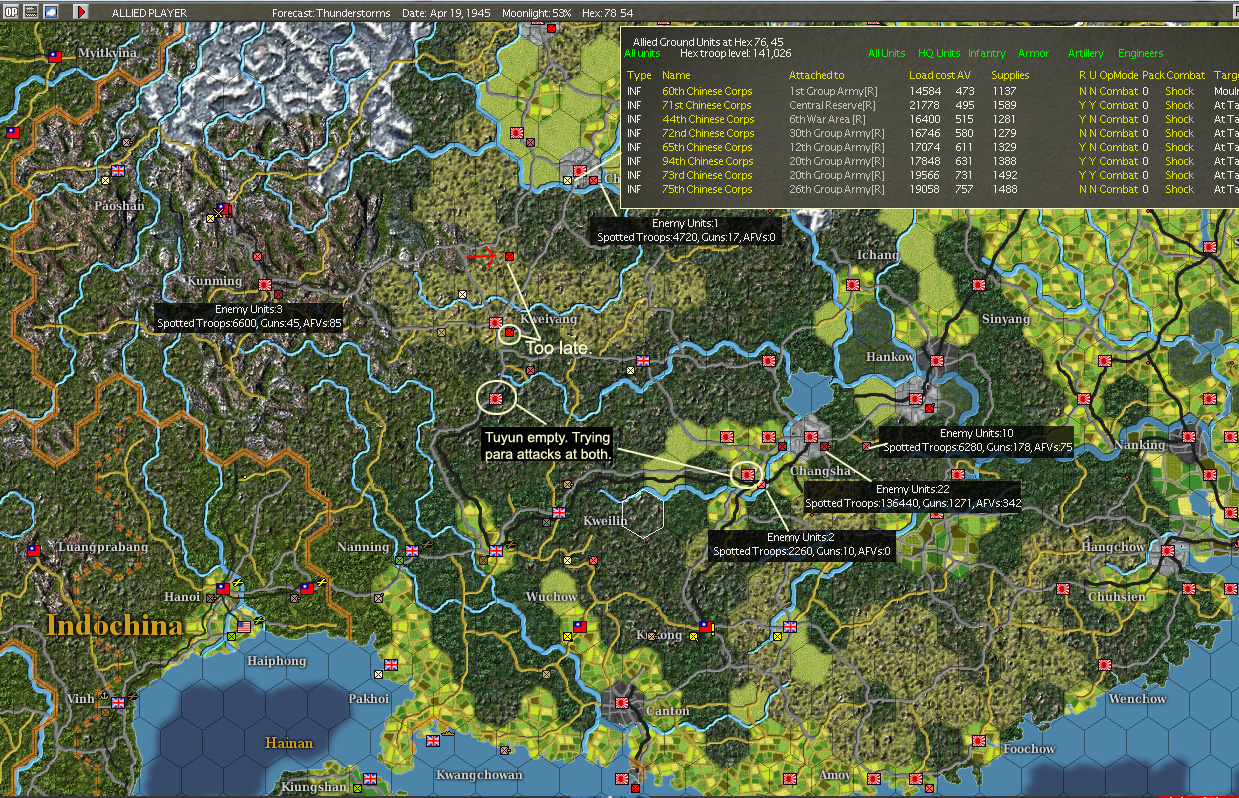Sort list by OpMode header
Image resolution: width=1239 pixels, height=798 pixels.
coord(1119,75)
